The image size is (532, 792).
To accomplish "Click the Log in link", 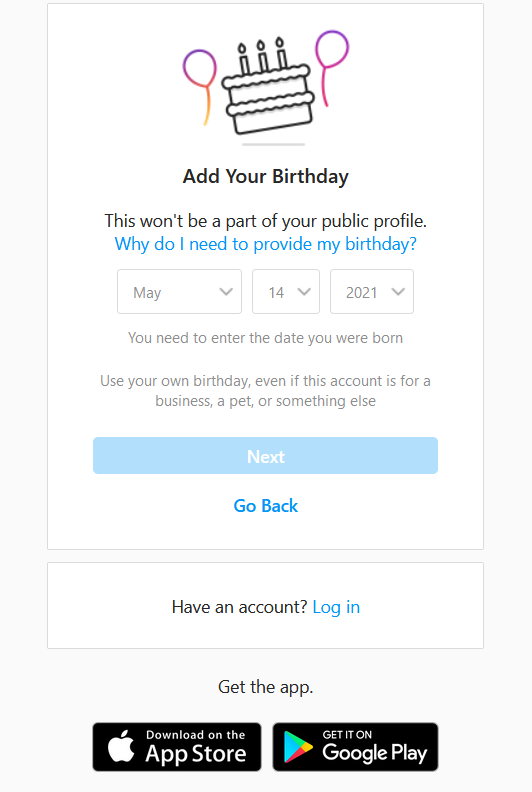I will coord(336,607).
